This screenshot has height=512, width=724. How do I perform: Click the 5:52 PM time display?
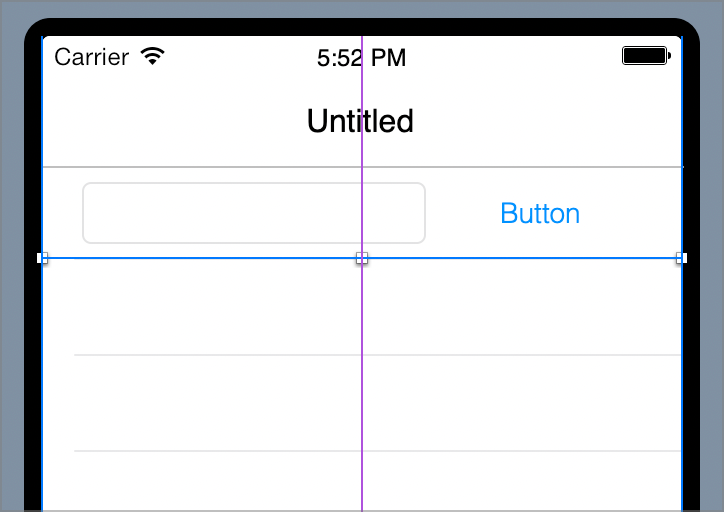point(361,58)
